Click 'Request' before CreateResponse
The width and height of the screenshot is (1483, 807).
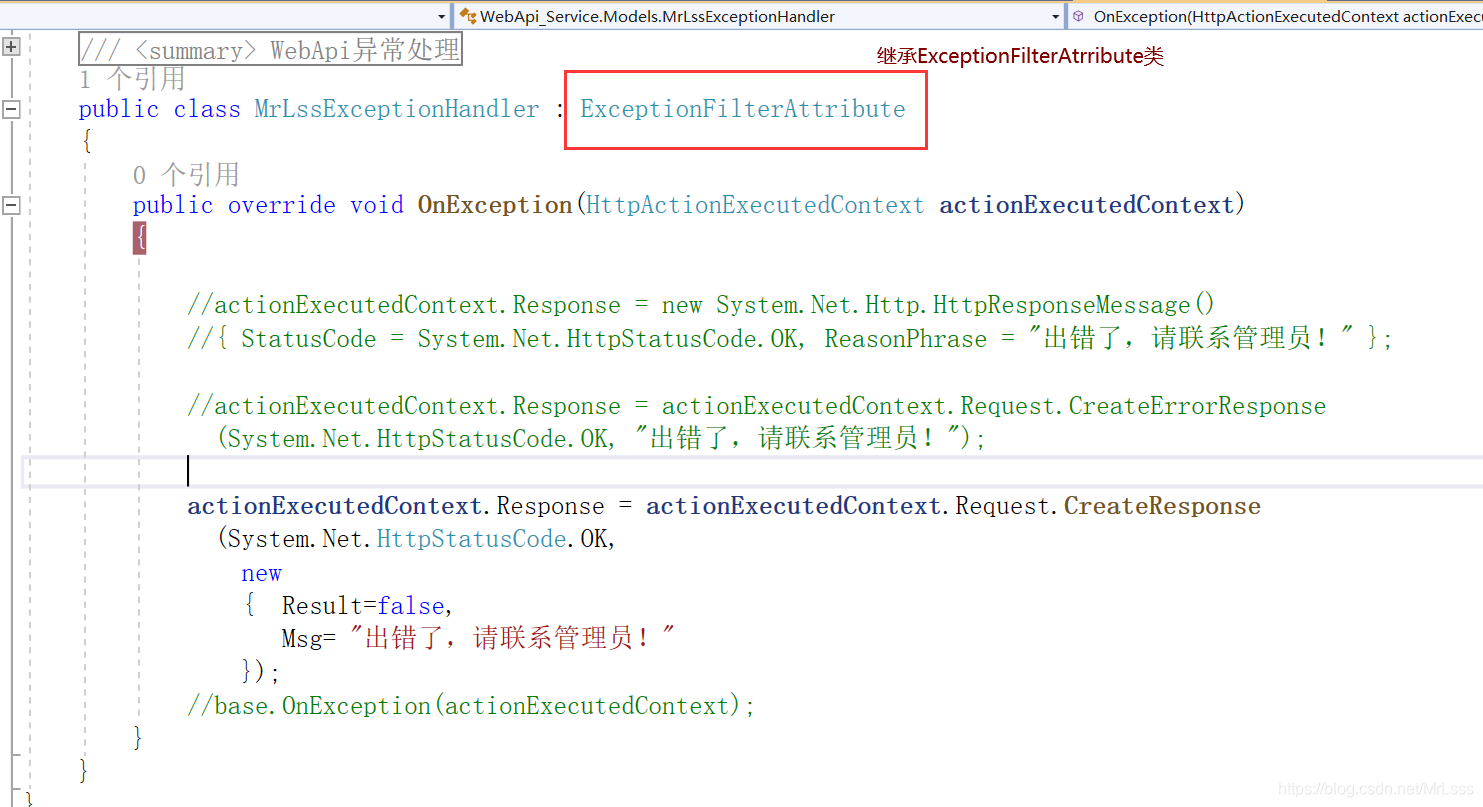click(1003, 506)
